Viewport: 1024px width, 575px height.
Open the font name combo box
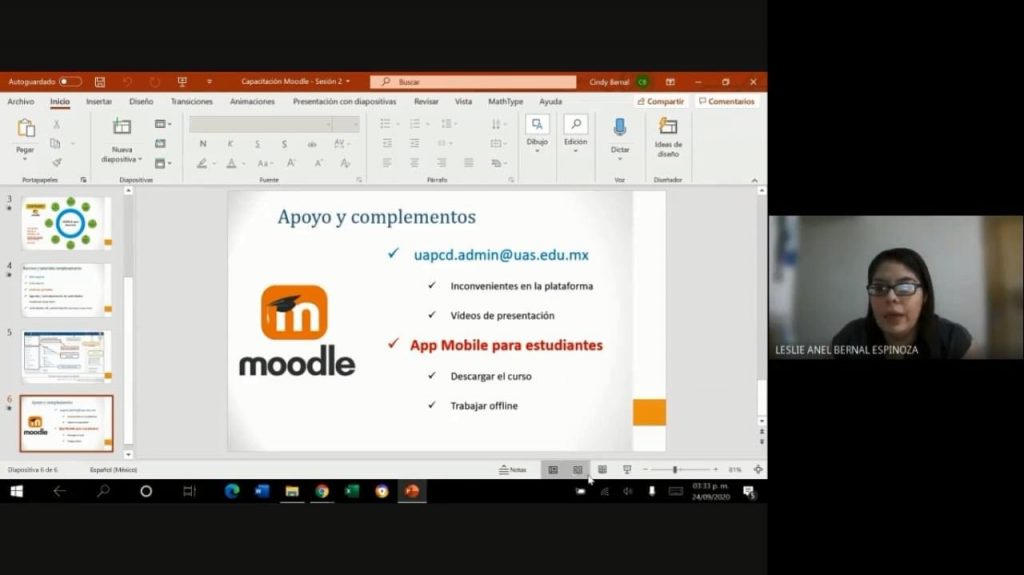261,124
